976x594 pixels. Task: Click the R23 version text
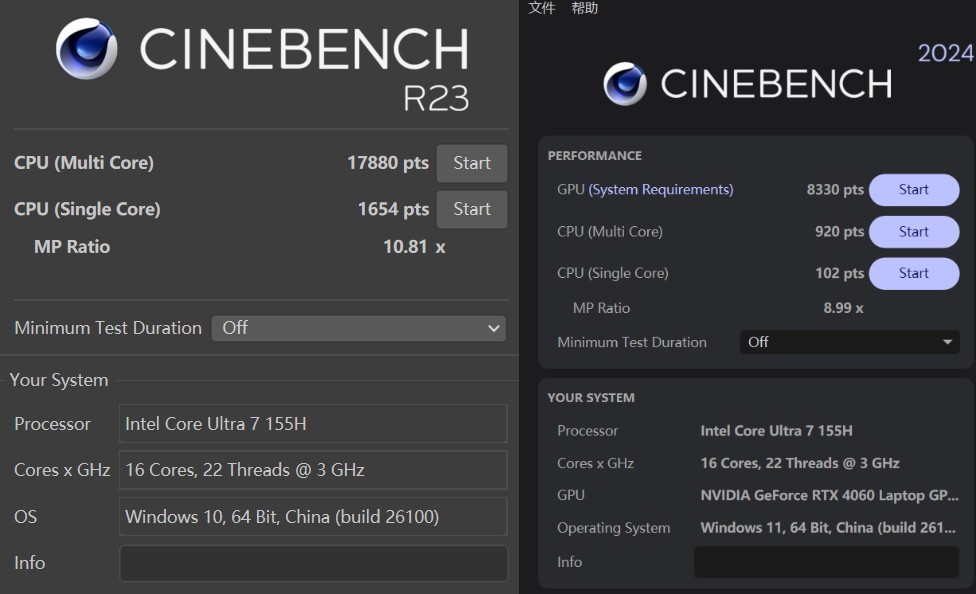[x=436, y=98]
